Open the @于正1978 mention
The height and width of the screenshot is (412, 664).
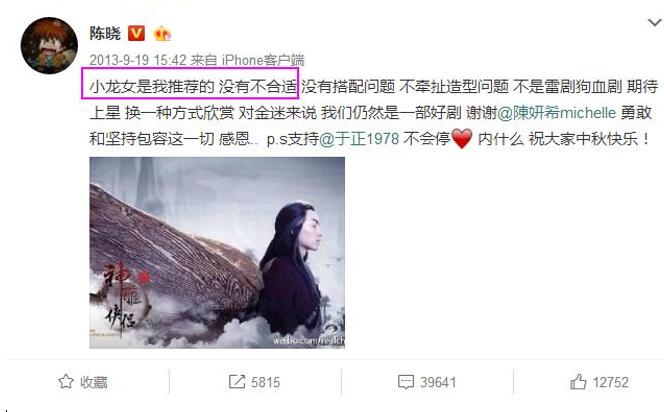pyautogui.click(x=359, y=138)
